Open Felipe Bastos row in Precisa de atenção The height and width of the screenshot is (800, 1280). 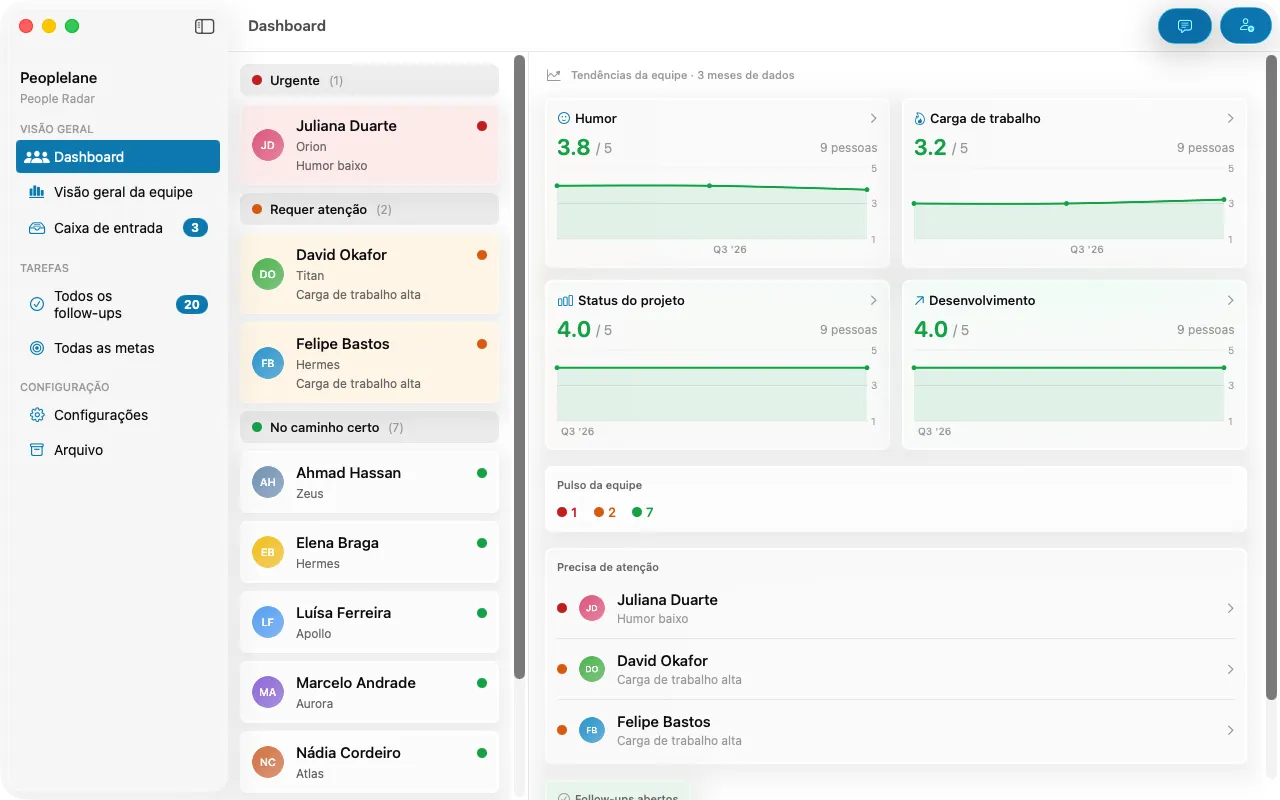(x=896, y=730)
